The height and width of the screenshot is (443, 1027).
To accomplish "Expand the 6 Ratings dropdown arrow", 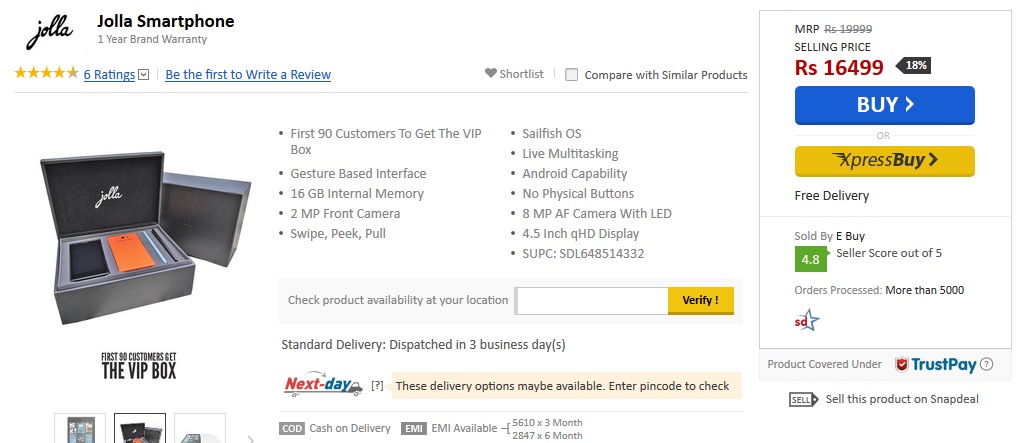I will click(x=144, y=75).
